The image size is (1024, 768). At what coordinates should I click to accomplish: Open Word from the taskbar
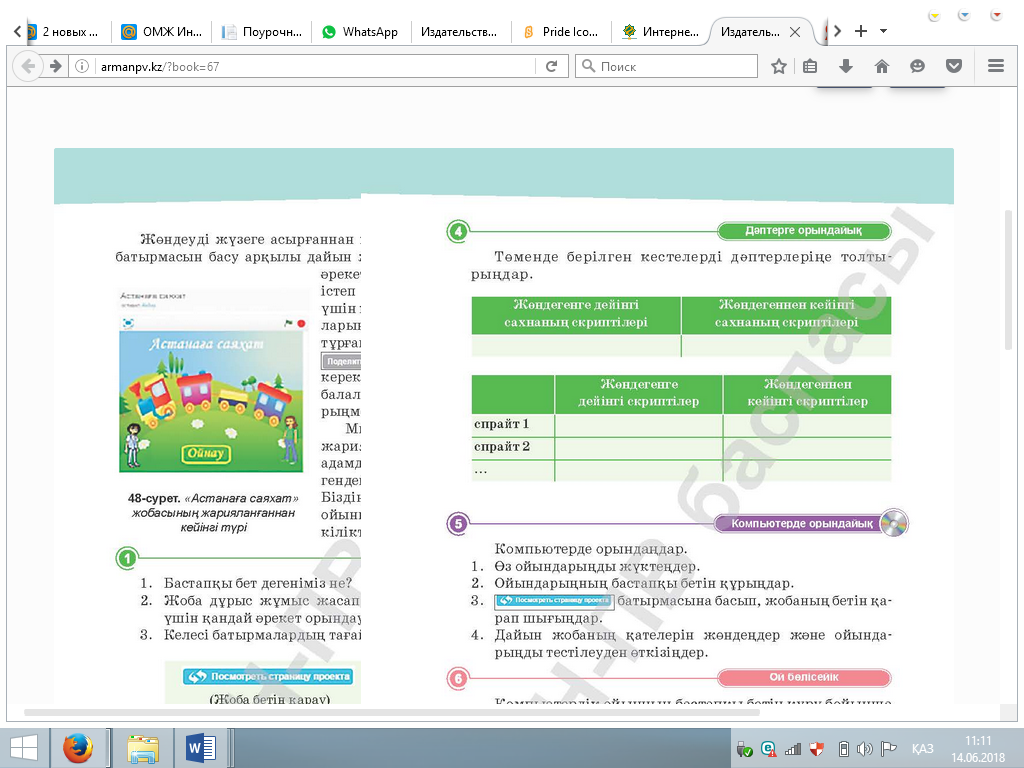(x=201, y=748)
